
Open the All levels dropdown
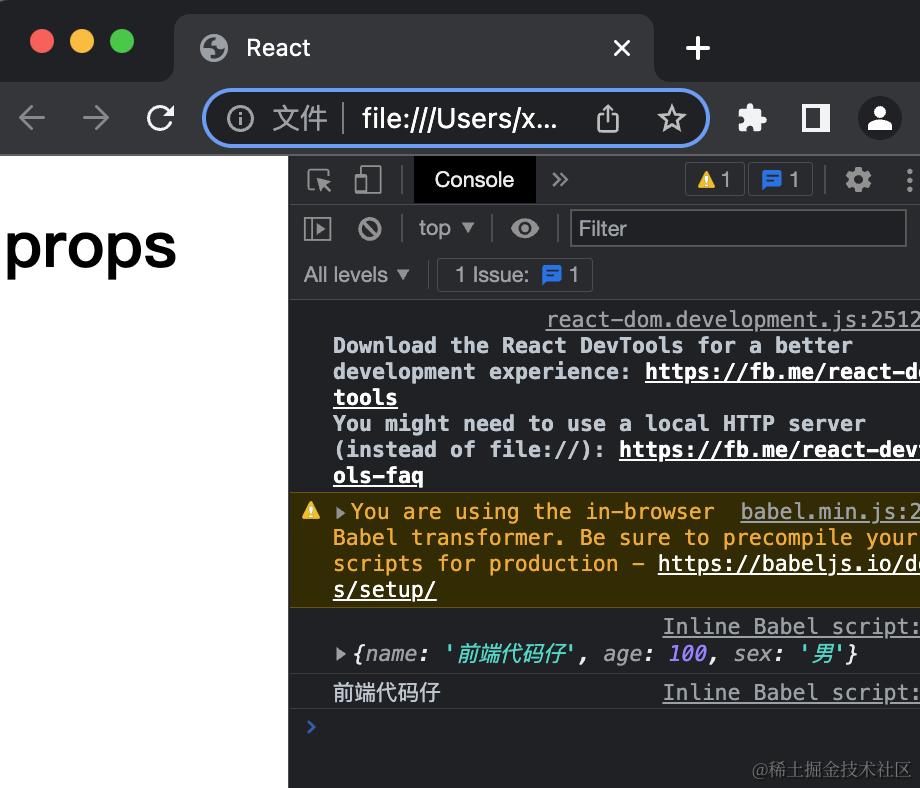[x=356, y=275]
